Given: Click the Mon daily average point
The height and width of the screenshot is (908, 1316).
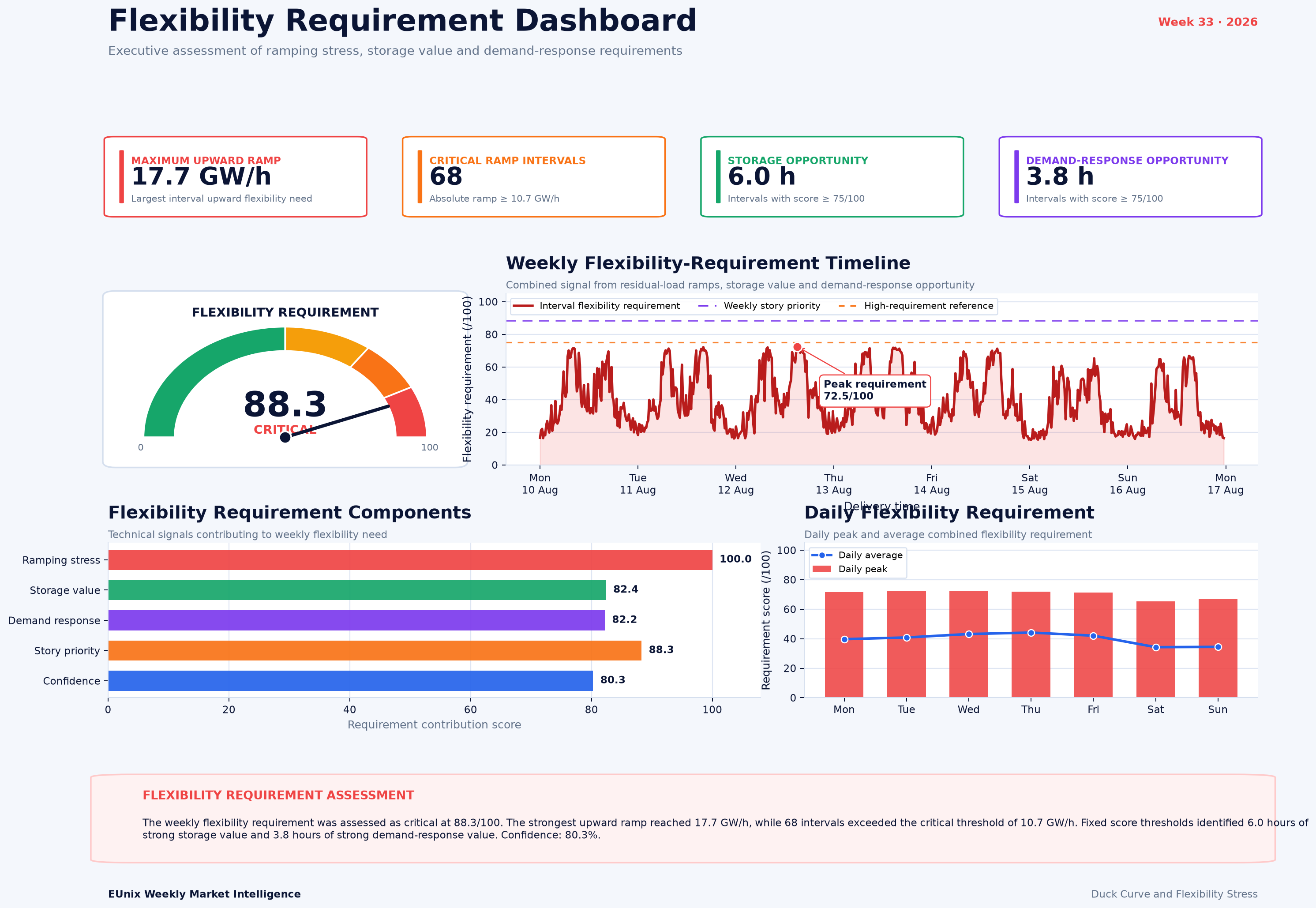Looking at the screenshot, I should pyautogui.click(x=844, y=639).
